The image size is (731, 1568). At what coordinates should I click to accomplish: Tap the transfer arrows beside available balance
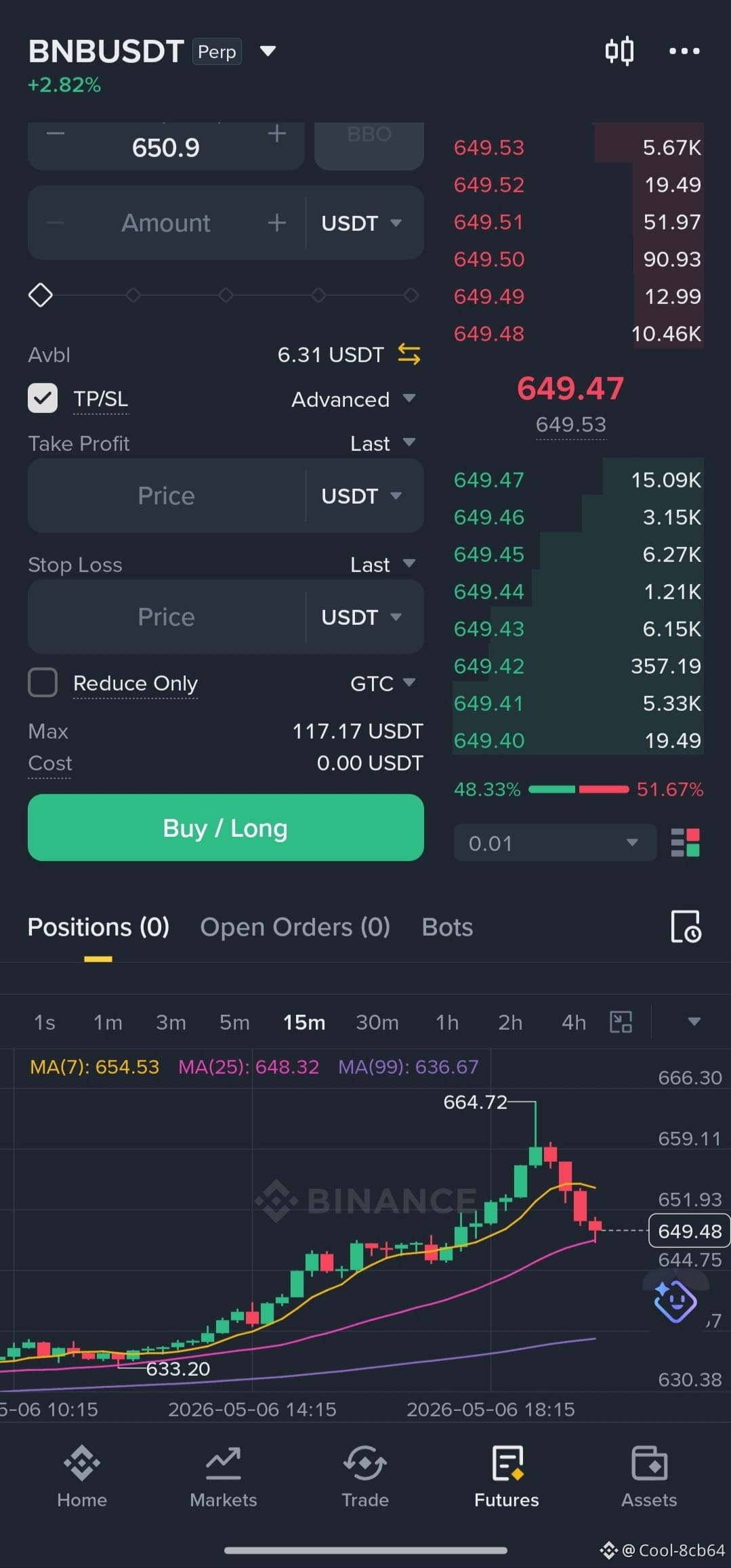(x=409, y=354)
